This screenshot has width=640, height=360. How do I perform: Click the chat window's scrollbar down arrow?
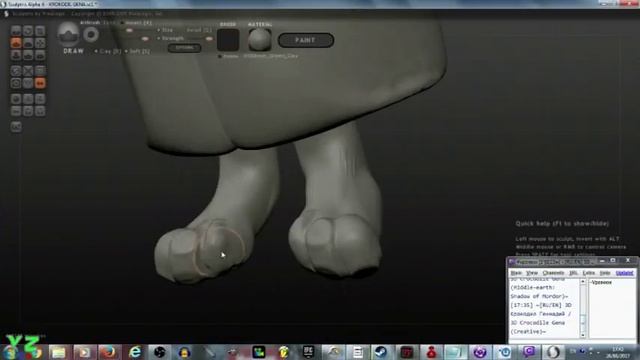coord(583,335)
